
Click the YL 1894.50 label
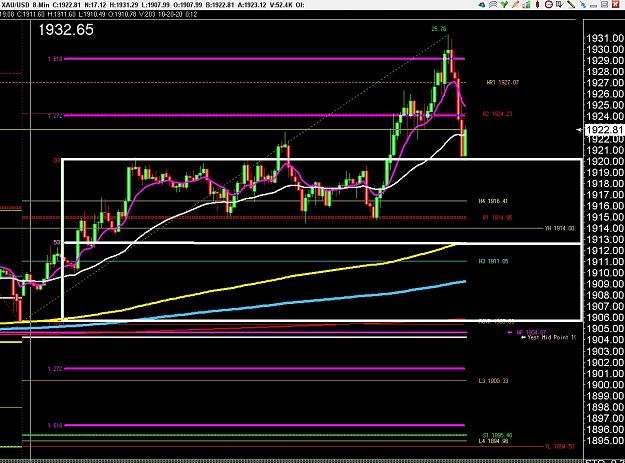[x=560, y=447]
